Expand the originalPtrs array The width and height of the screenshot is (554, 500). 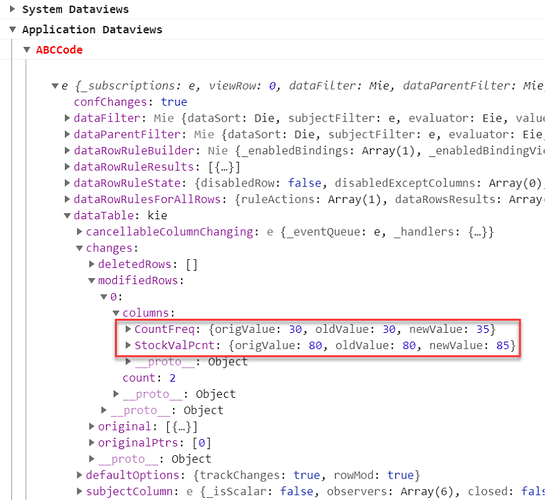[92, 442]
